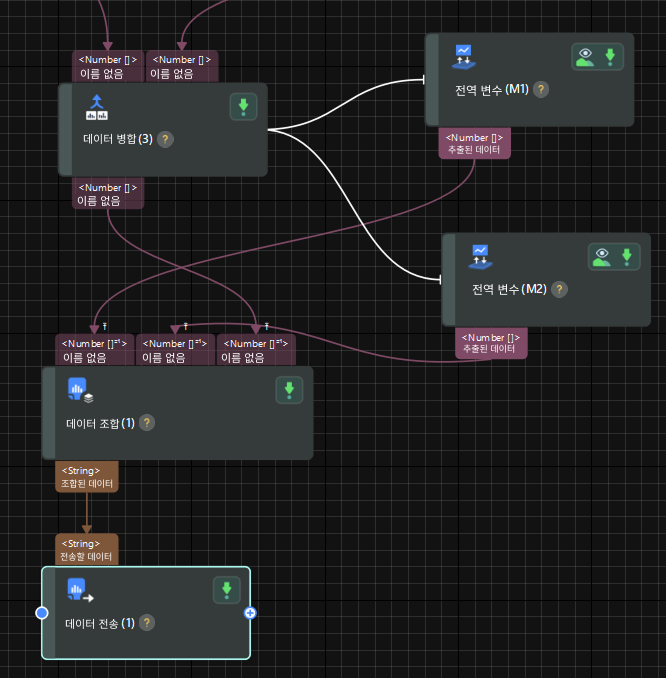
Task: Click the green run arrow on 데이터 조합 (1)
Action: pos(289,390)
